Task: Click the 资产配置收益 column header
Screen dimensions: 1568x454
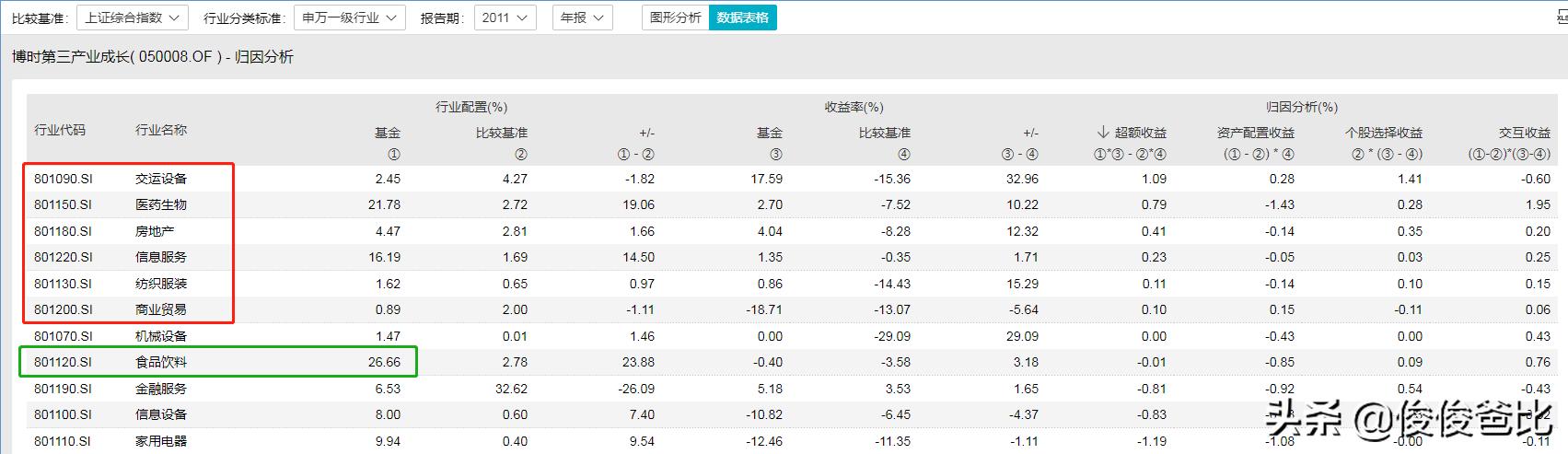Action: click(1255, 133)
